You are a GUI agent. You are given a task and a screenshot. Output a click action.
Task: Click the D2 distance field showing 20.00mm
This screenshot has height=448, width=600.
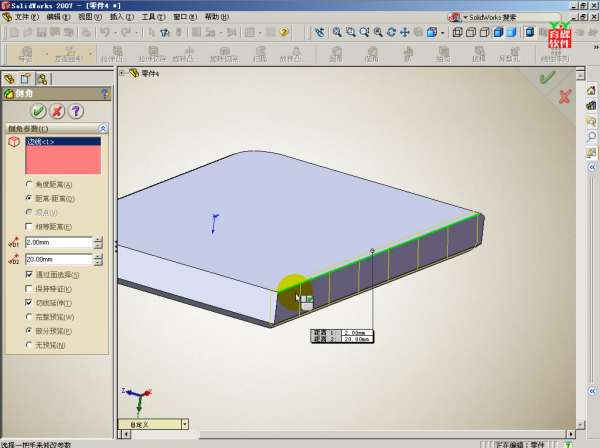tap(59, 259)
